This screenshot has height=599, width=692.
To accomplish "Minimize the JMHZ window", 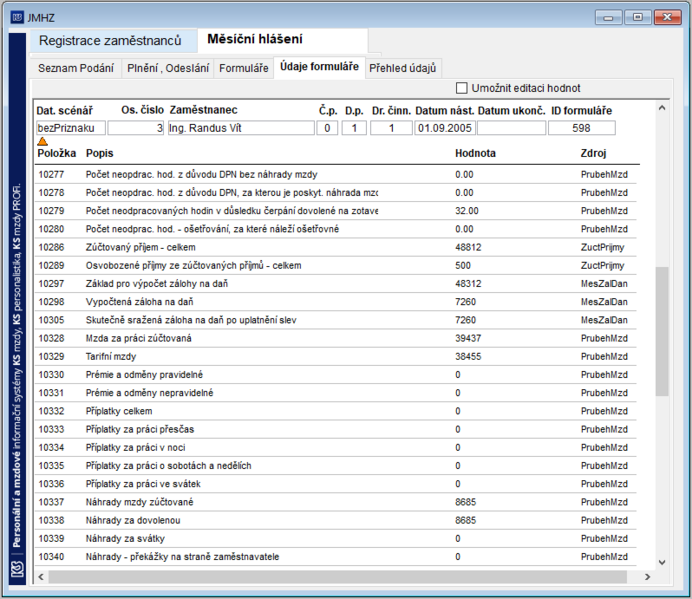I will 609,17.
